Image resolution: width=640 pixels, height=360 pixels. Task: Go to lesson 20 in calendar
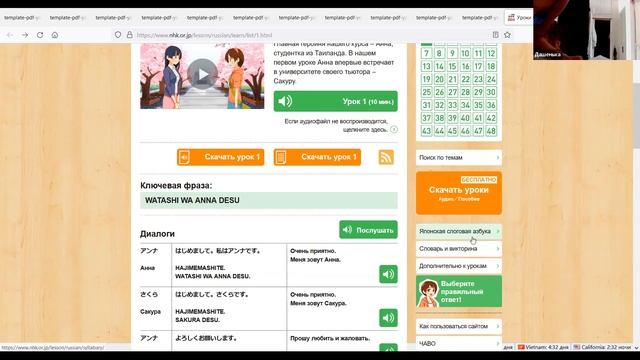click(440, 79)
